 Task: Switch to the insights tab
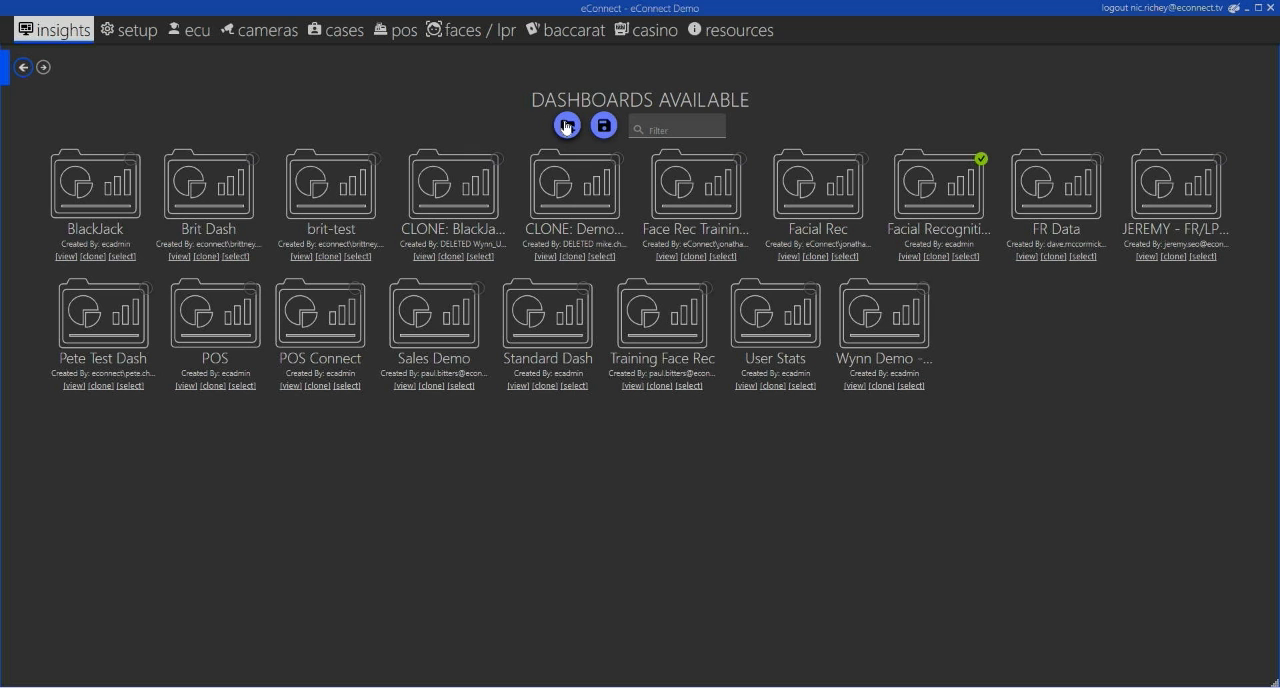(x=54, y=30)
